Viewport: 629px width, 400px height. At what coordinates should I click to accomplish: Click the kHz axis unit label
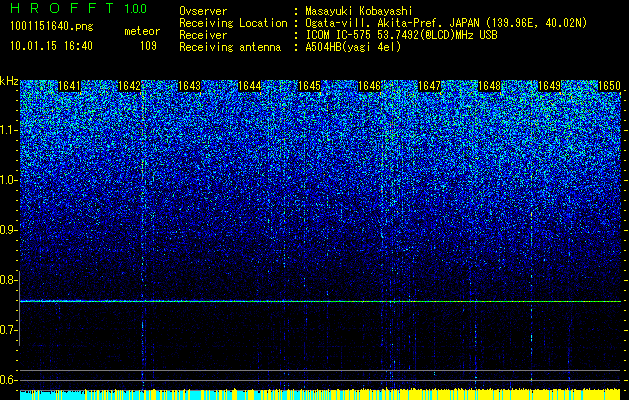click(9, 81)
